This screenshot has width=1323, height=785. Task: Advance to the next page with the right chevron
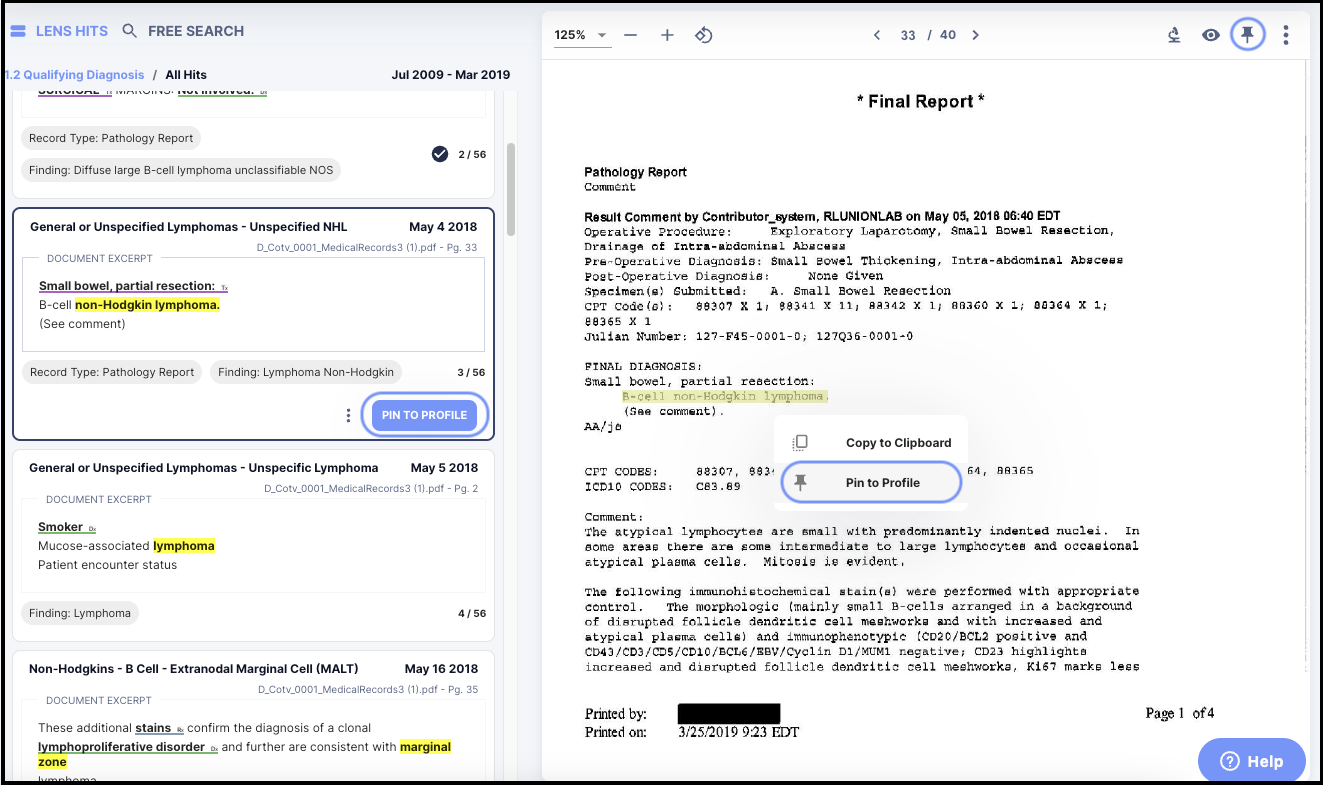(975, 34)
